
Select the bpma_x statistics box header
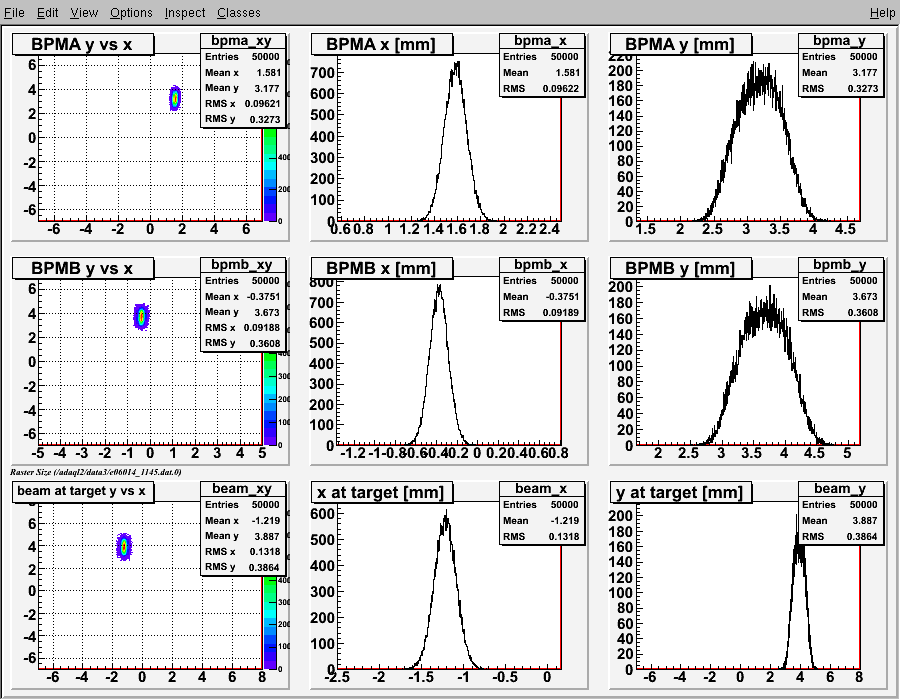[541, 41]
